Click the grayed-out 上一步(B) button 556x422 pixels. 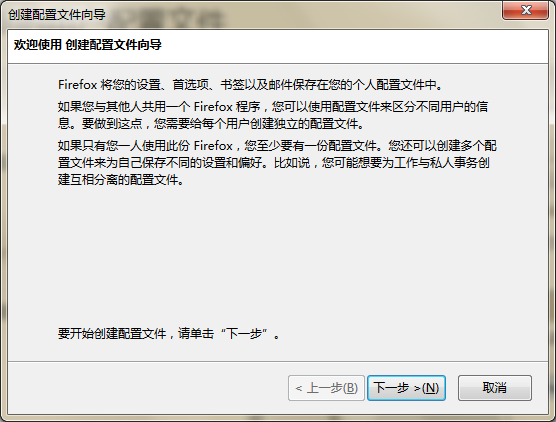[326, 388]
